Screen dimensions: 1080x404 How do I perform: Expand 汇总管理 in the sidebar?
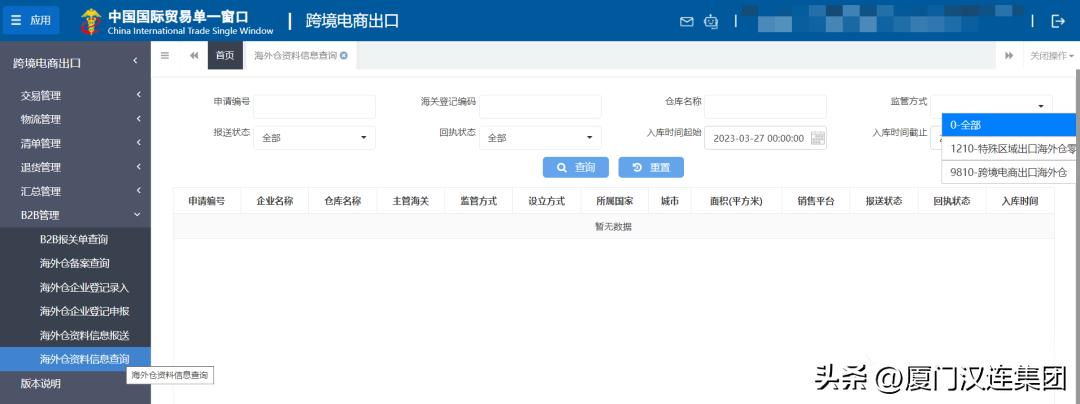75,191
